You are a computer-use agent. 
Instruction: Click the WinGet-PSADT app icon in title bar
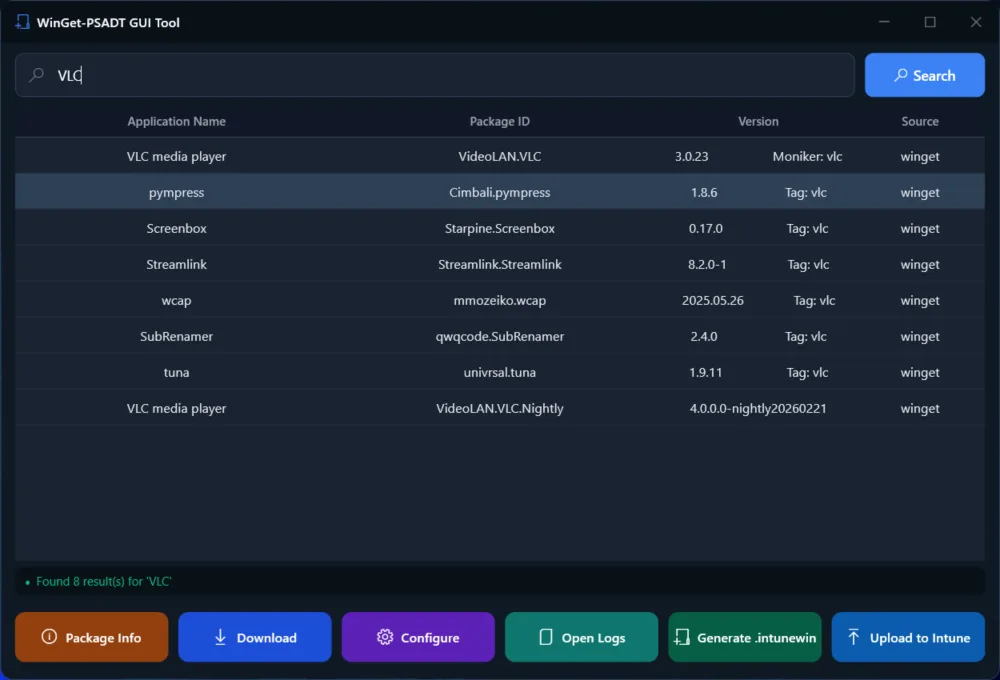click(x=22, y=22)
